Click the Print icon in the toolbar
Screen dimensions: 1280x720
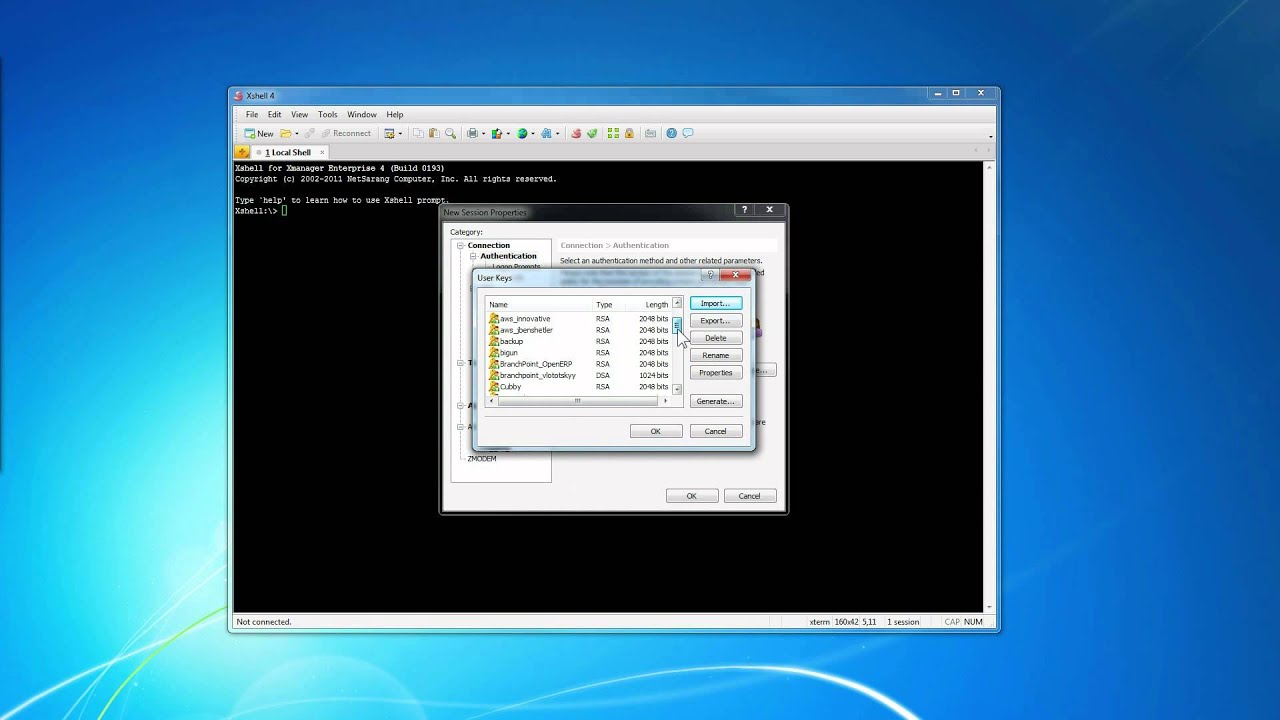(x=473, y=133)
